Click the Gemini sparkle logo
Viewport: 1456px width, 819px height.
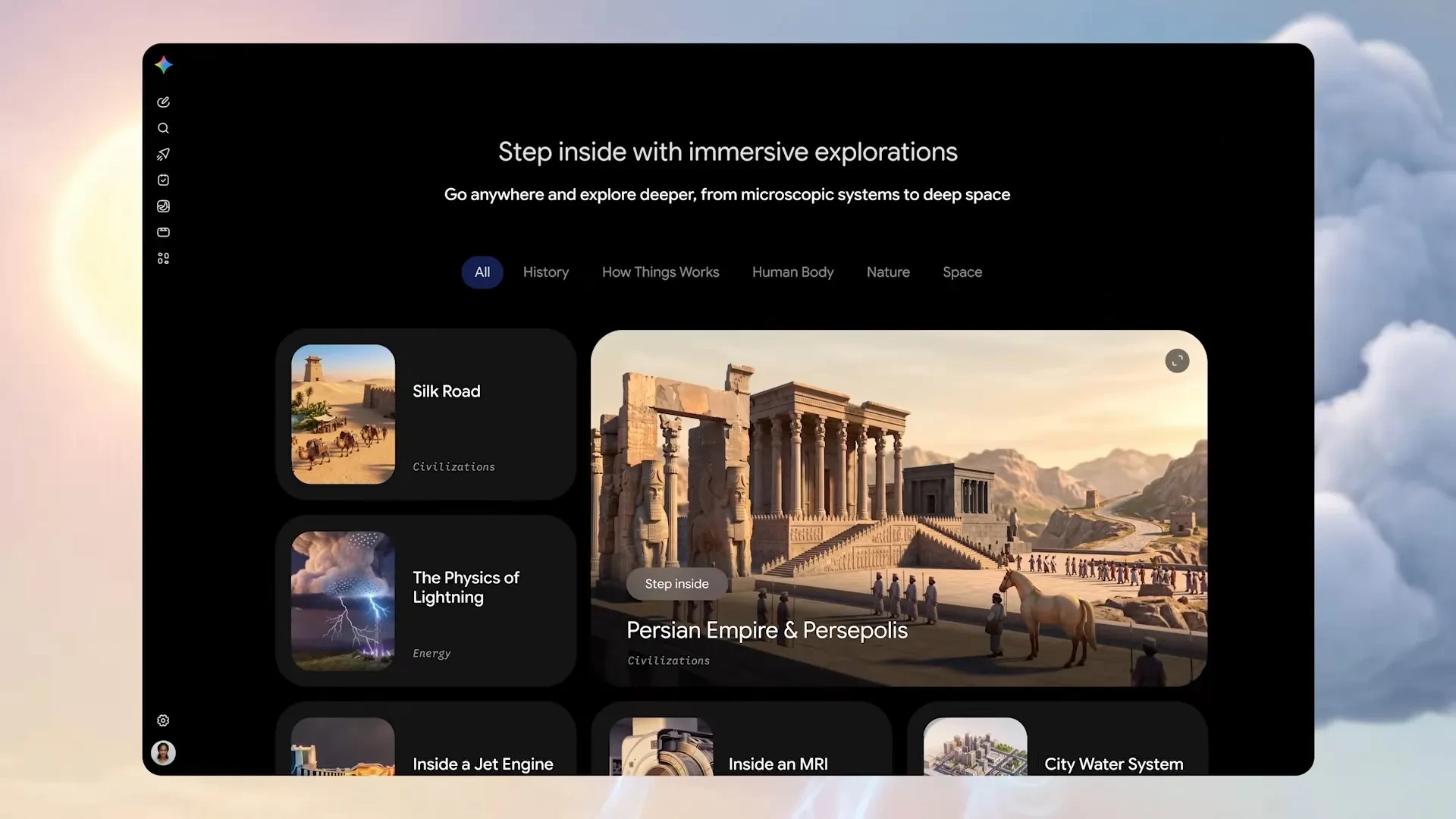tap(164, 65)
